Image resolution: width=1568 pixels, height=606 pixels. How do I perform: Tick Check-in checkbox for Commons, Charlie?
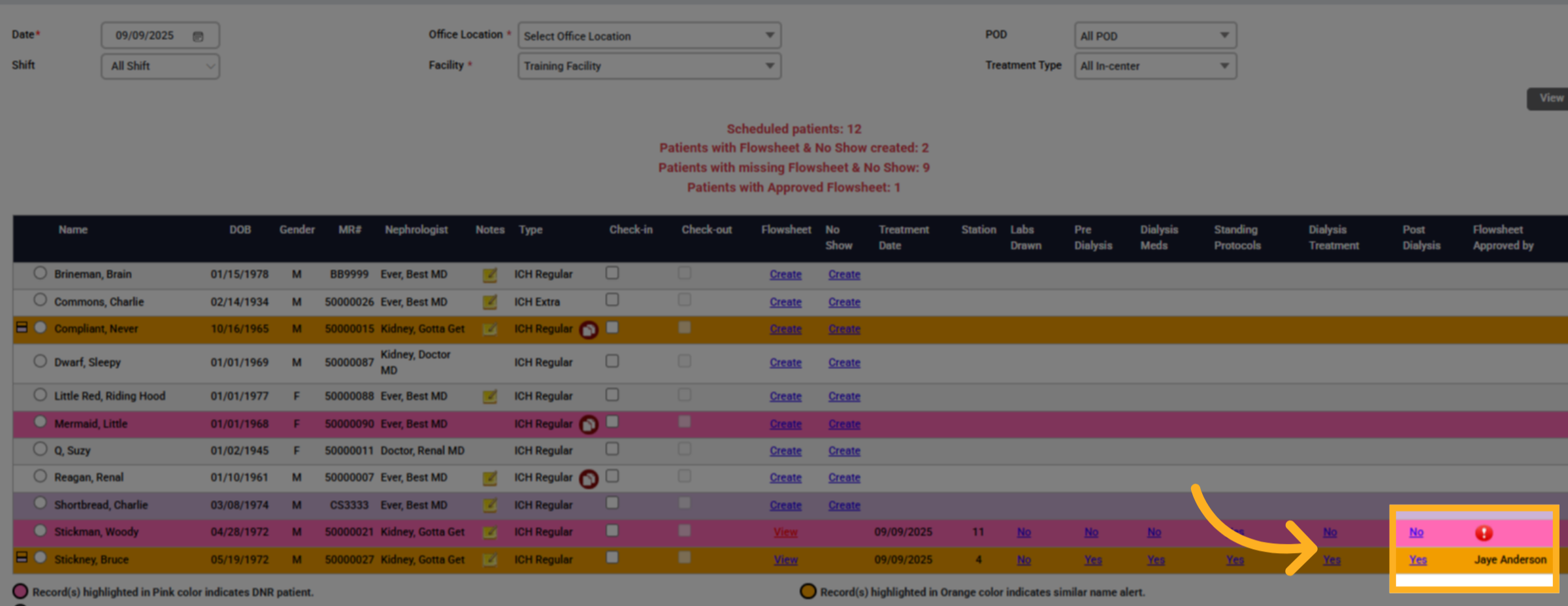(x=612, y=299)
